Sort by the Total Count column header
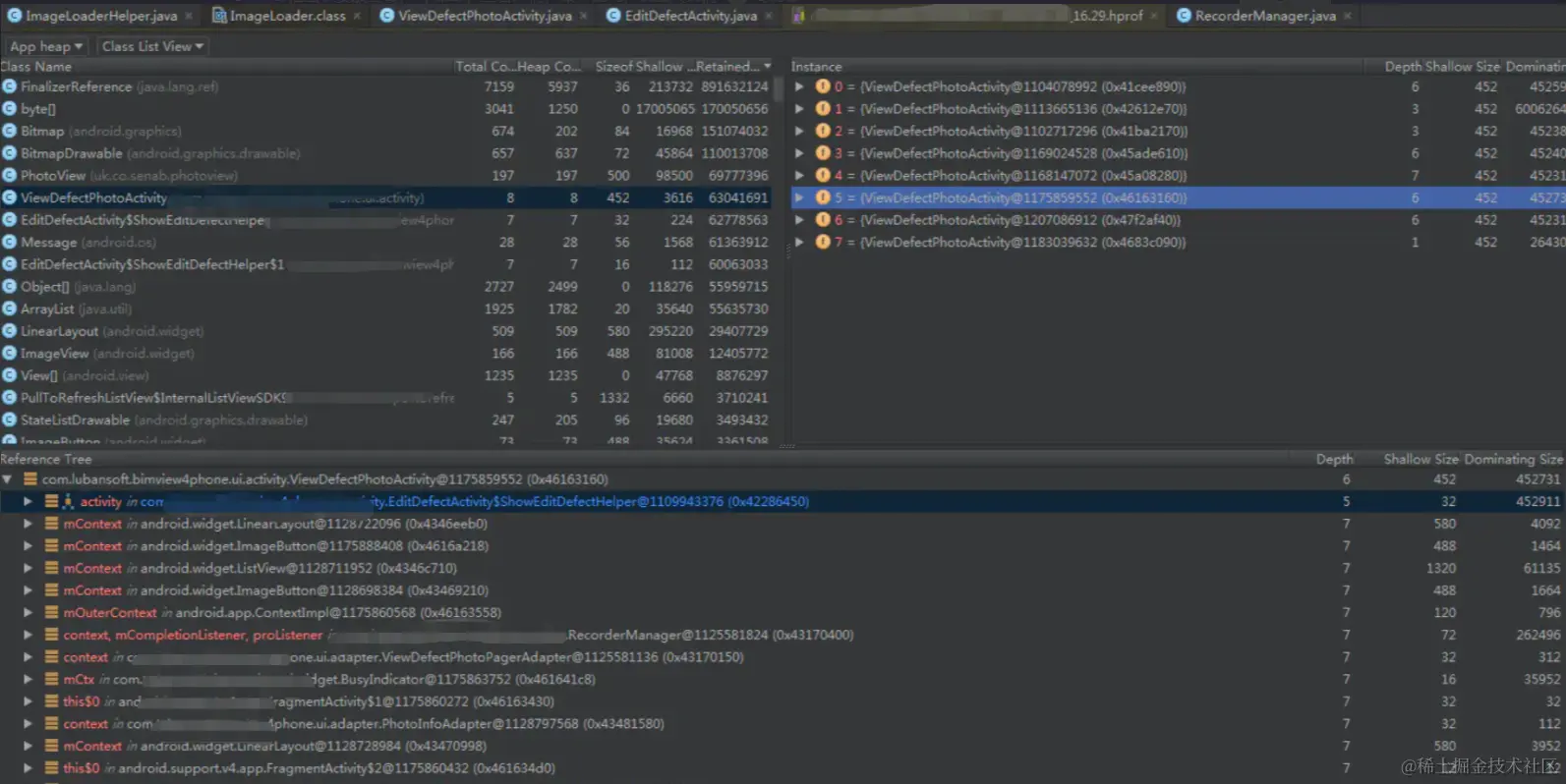 485,67
